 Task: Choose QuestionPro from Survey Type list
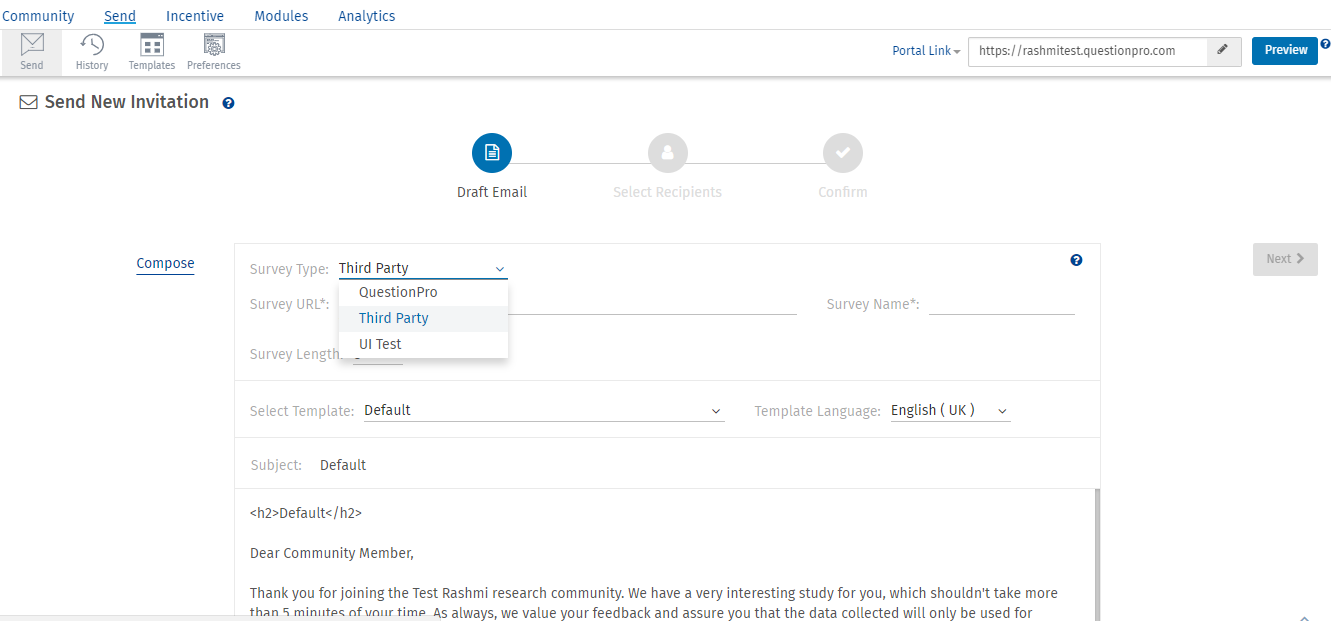398,292
